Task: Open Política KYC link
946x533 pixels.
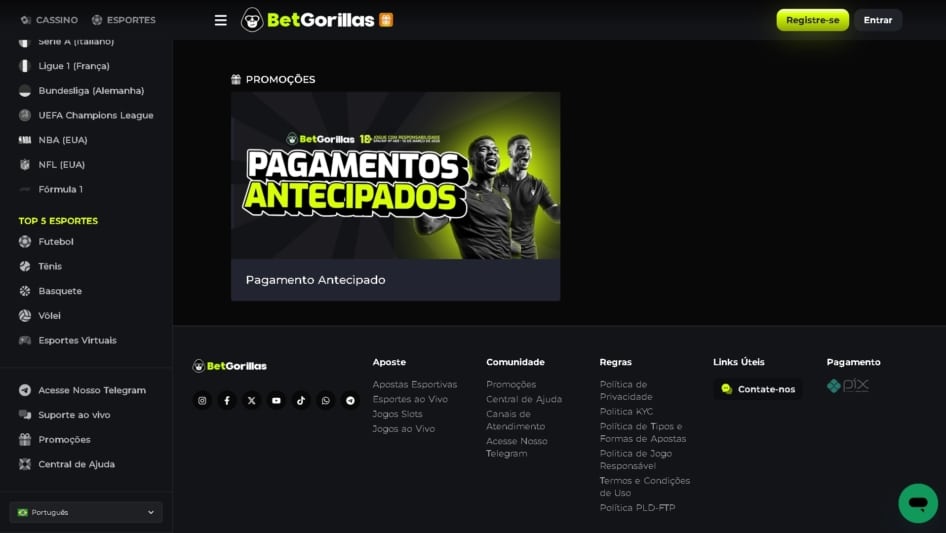Action: coord(626,412)
